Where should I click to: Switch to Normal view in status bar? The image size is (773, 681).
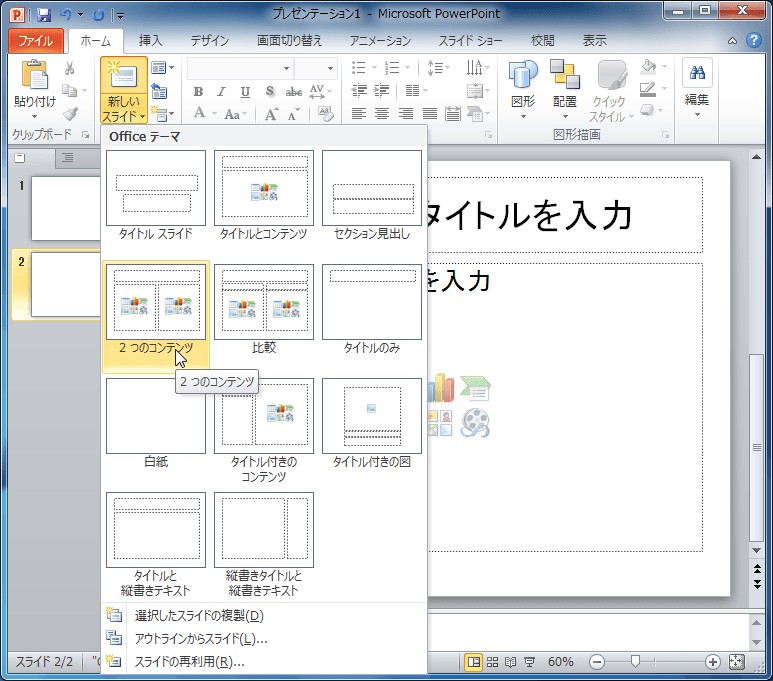pyautogui.click(x=474, y=662)
